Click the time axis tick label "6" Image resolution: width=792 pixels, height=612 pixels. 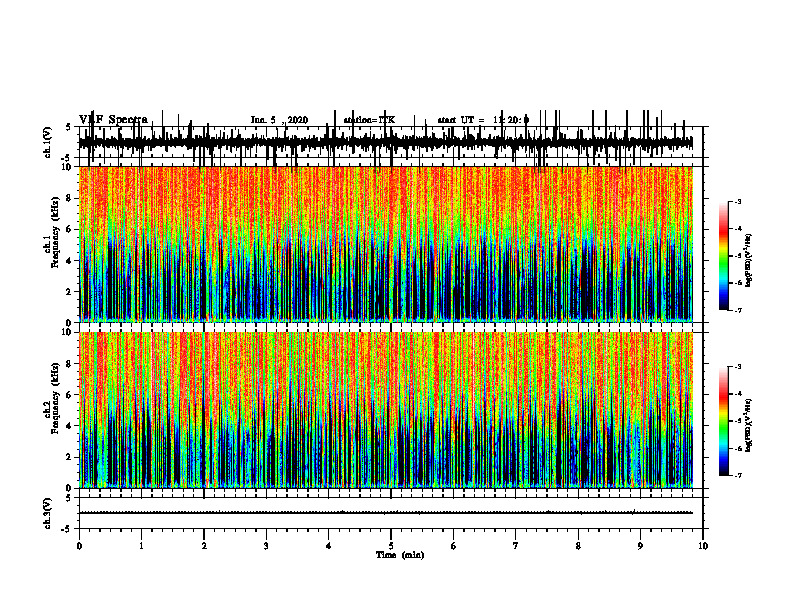[x=454, y=546]
